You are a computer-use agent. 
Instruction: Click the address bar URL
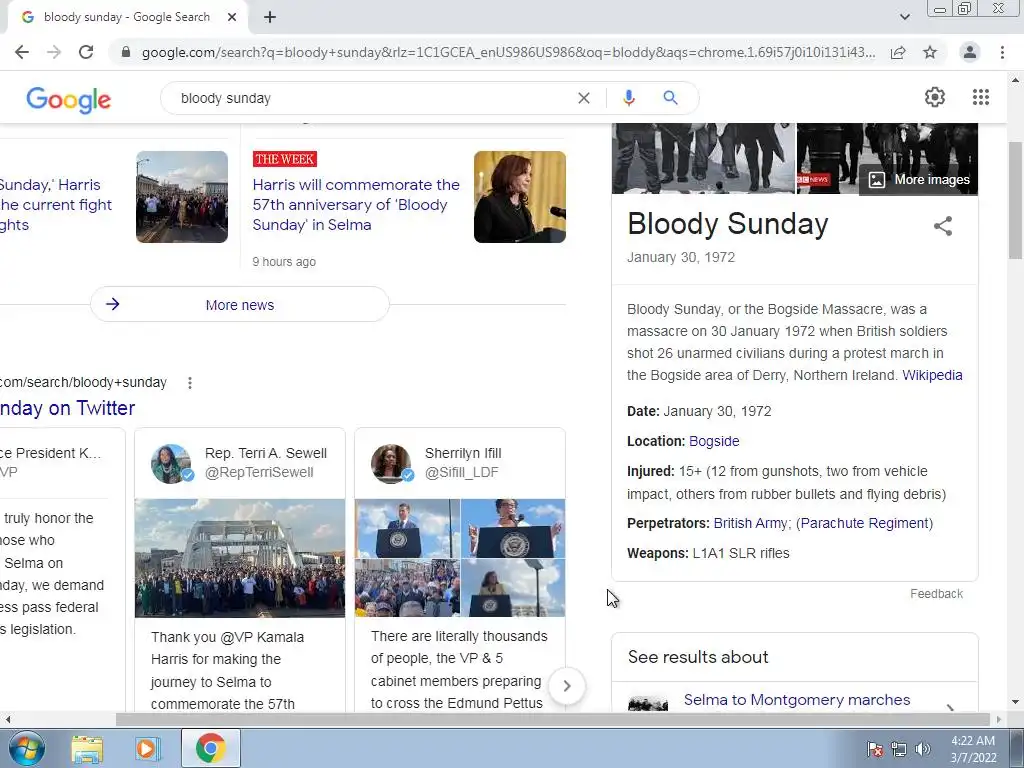(508, 52)
